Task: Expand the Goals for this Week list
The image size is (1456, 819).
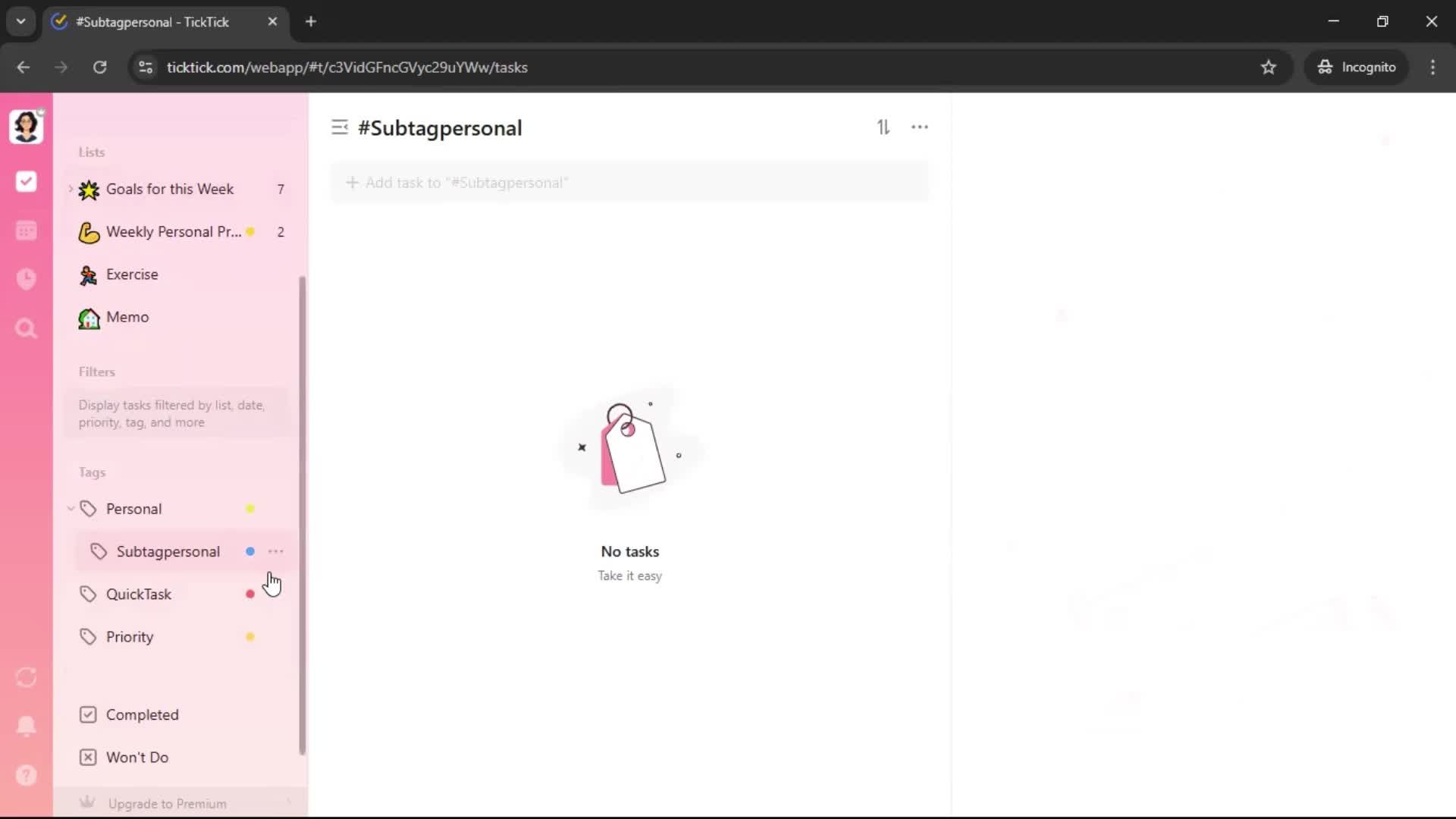Action: (x=71, y=189)
